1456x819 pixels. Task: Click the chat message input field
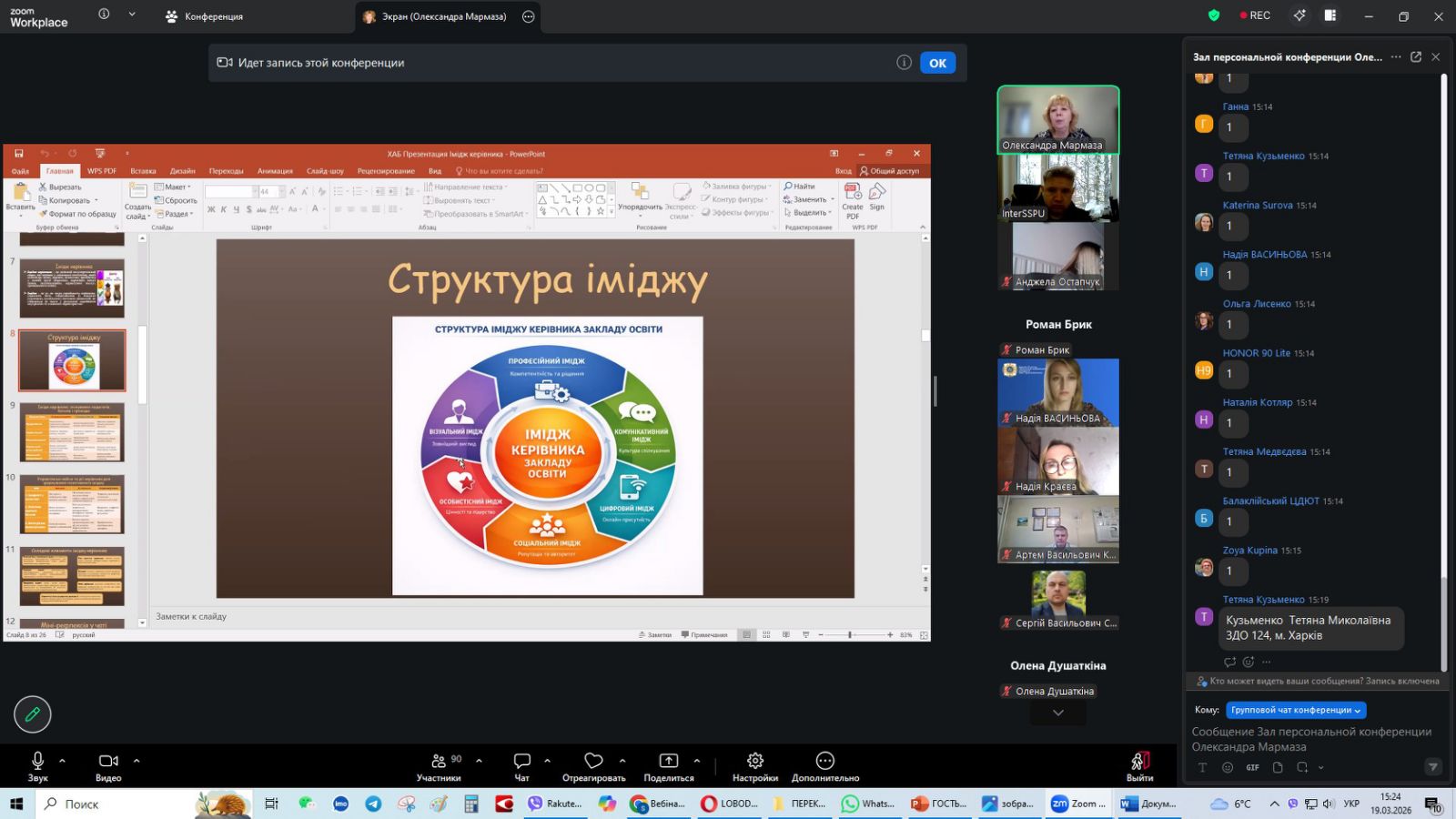tap(1310, 739)
